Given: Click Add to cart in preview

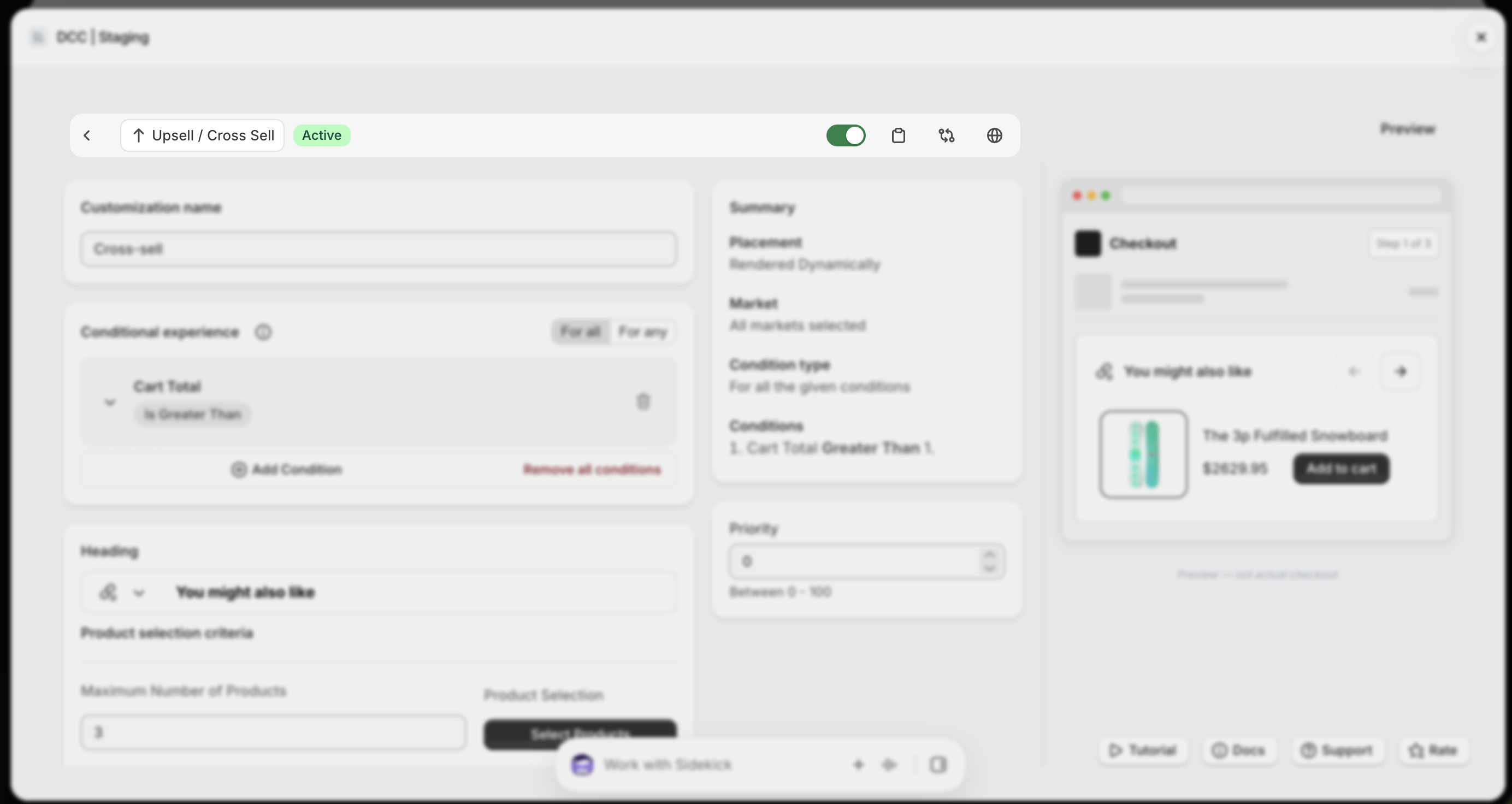Looking at the screenshot, I should click(x=1341, y=469).
